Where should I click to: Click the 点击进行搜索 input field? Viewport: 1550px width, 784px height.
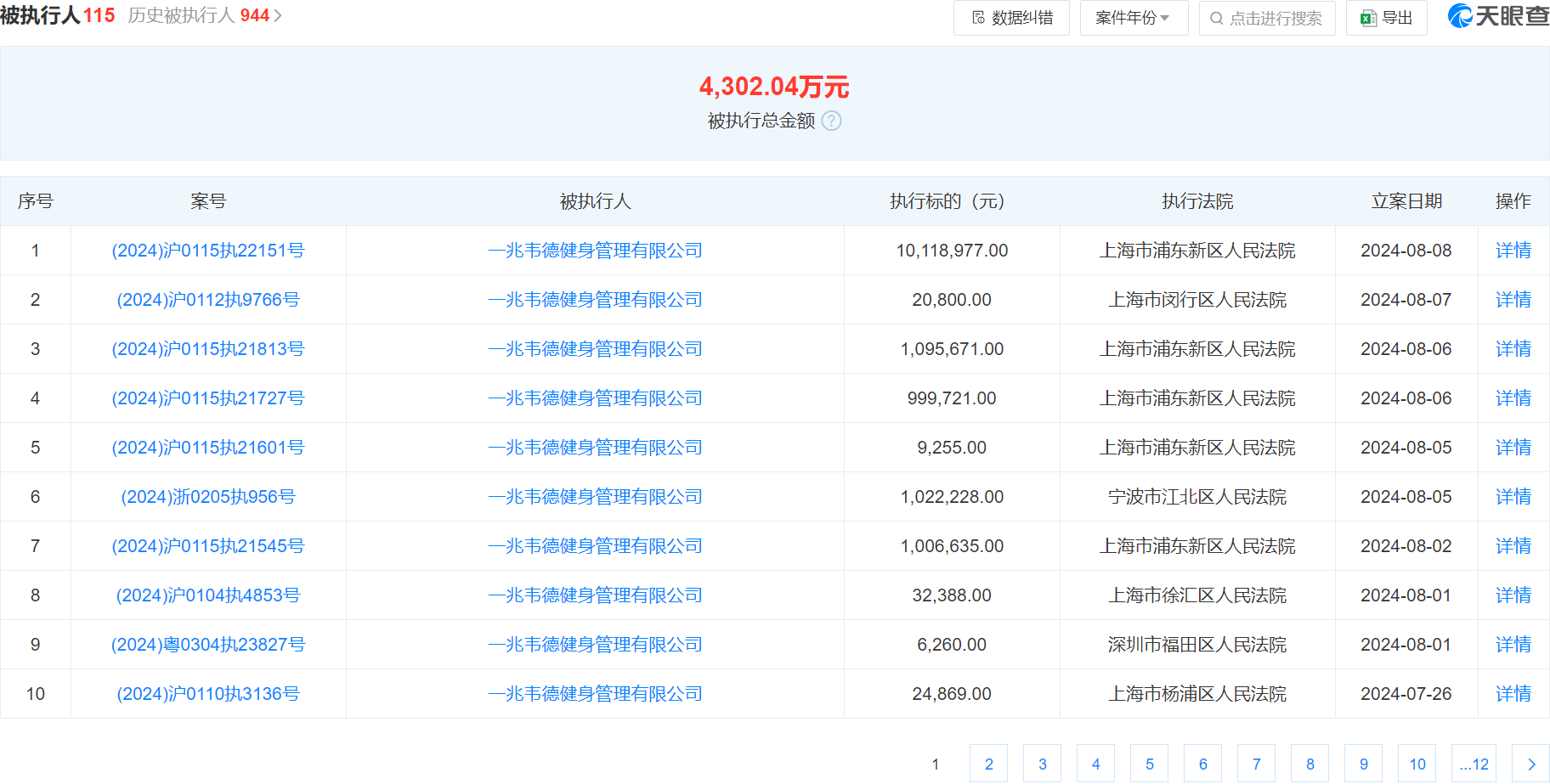click(1267, 18)
